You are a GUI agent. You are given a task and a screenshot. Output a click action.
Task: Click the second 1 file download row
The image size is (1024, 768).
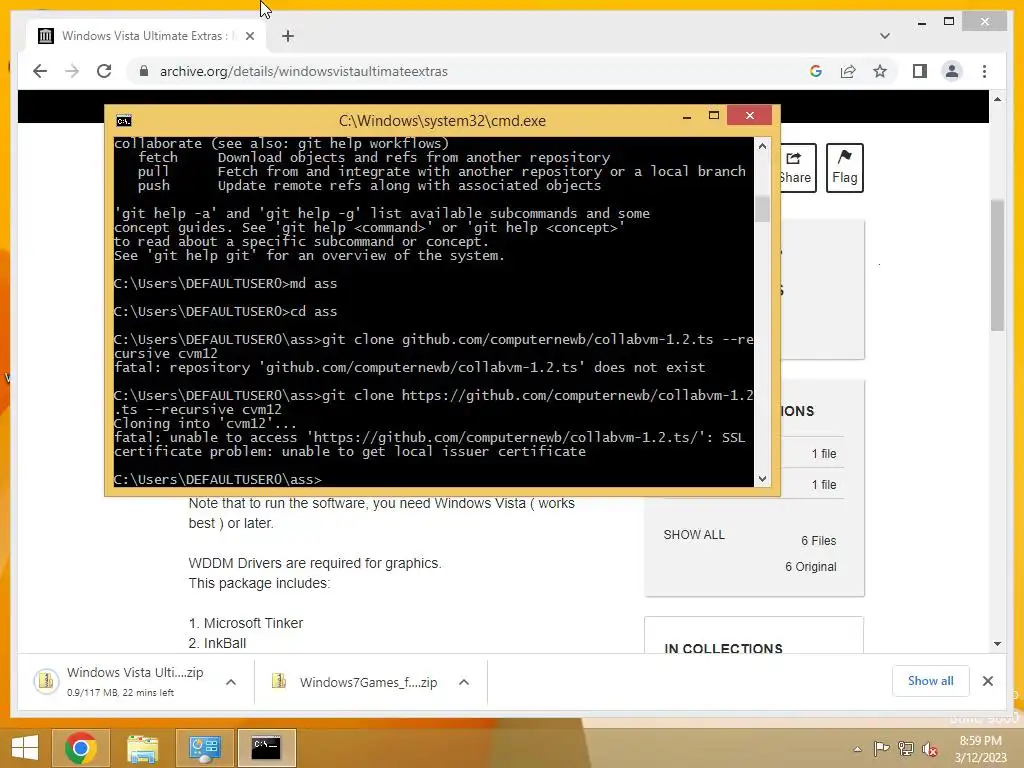click(812, 485)
